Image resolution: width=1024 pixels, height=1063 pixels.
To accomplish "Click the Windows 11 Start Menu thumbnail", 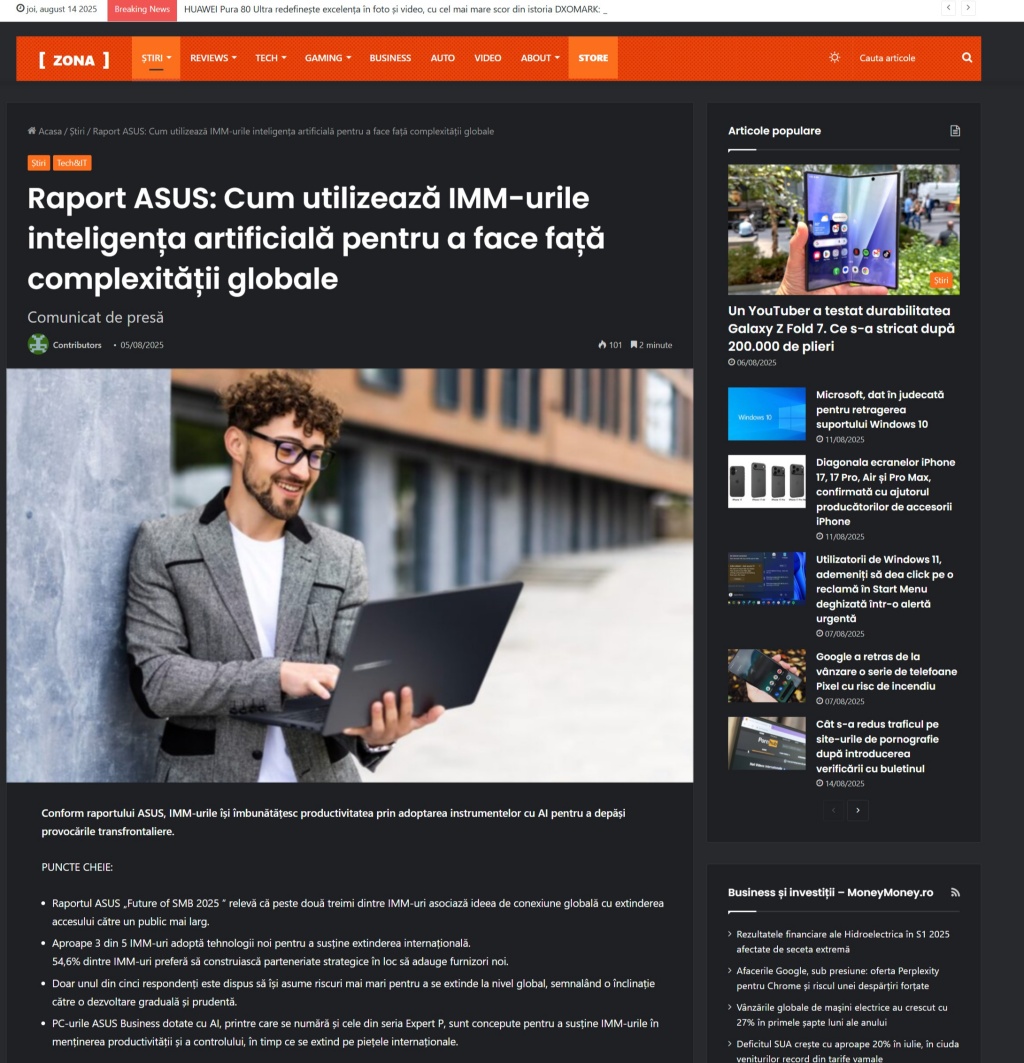I will (766, 578).
